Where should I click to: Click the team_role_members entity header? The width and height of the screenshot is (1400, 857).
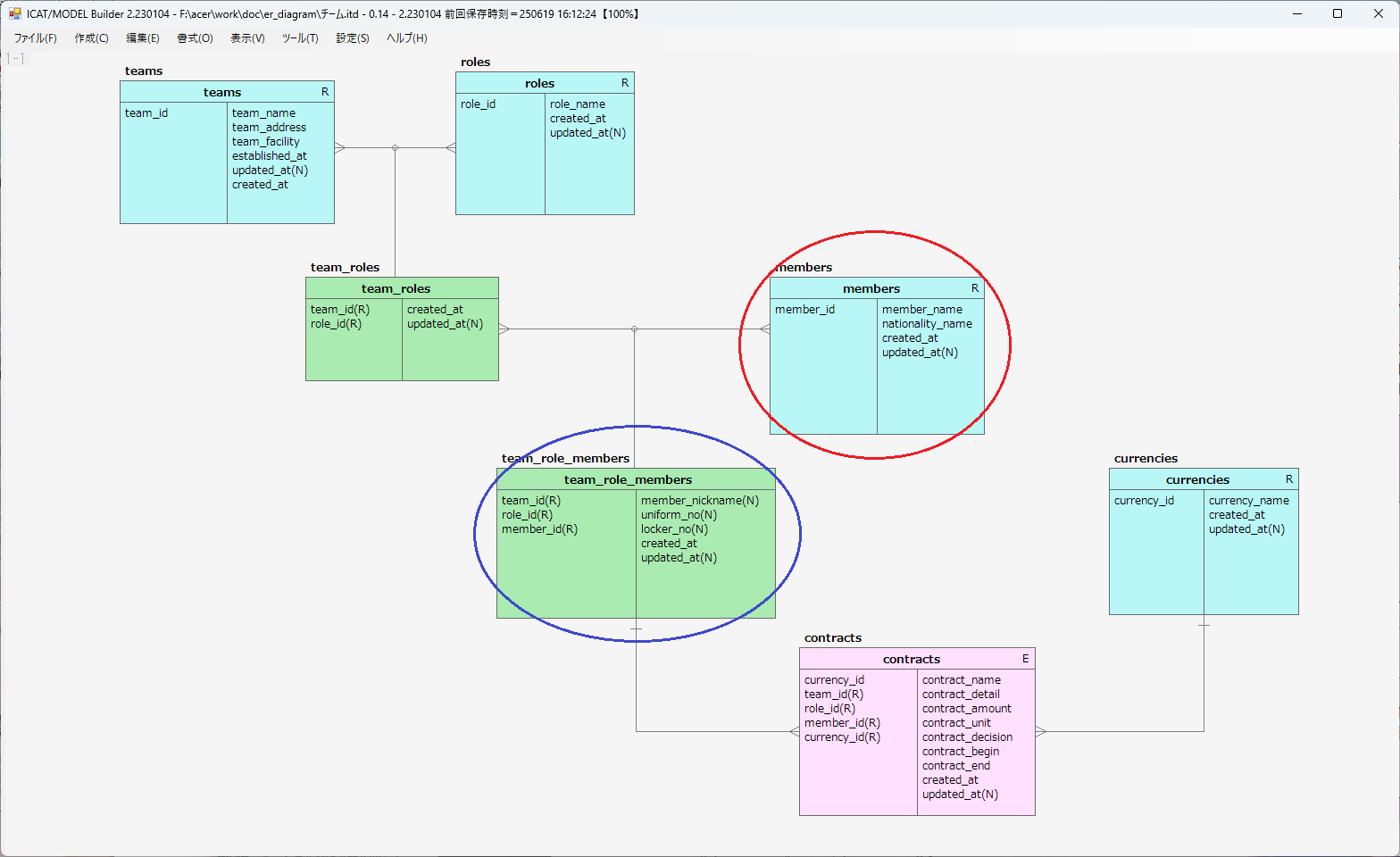click(628, 479)
